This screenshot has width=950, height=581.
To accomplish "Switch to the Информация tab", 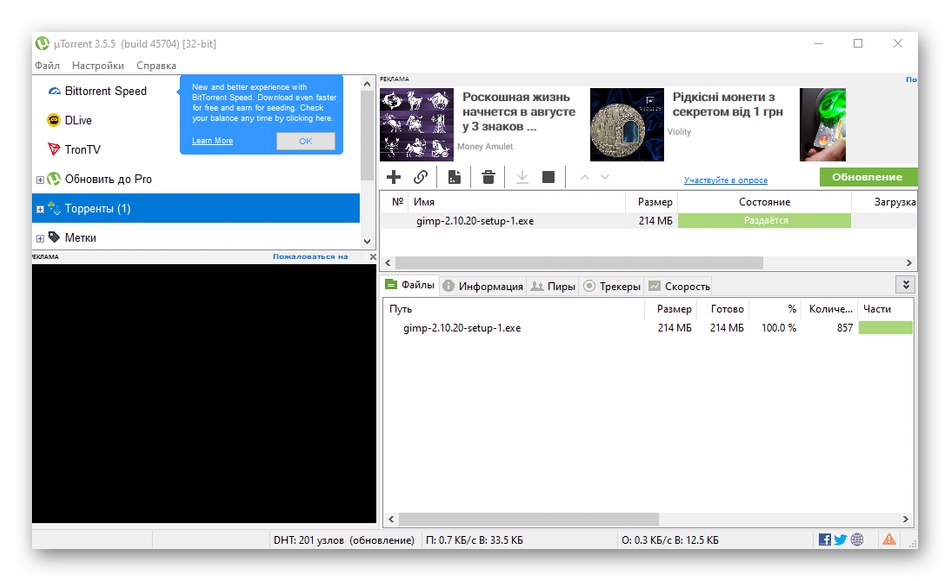I will (483, 286).
